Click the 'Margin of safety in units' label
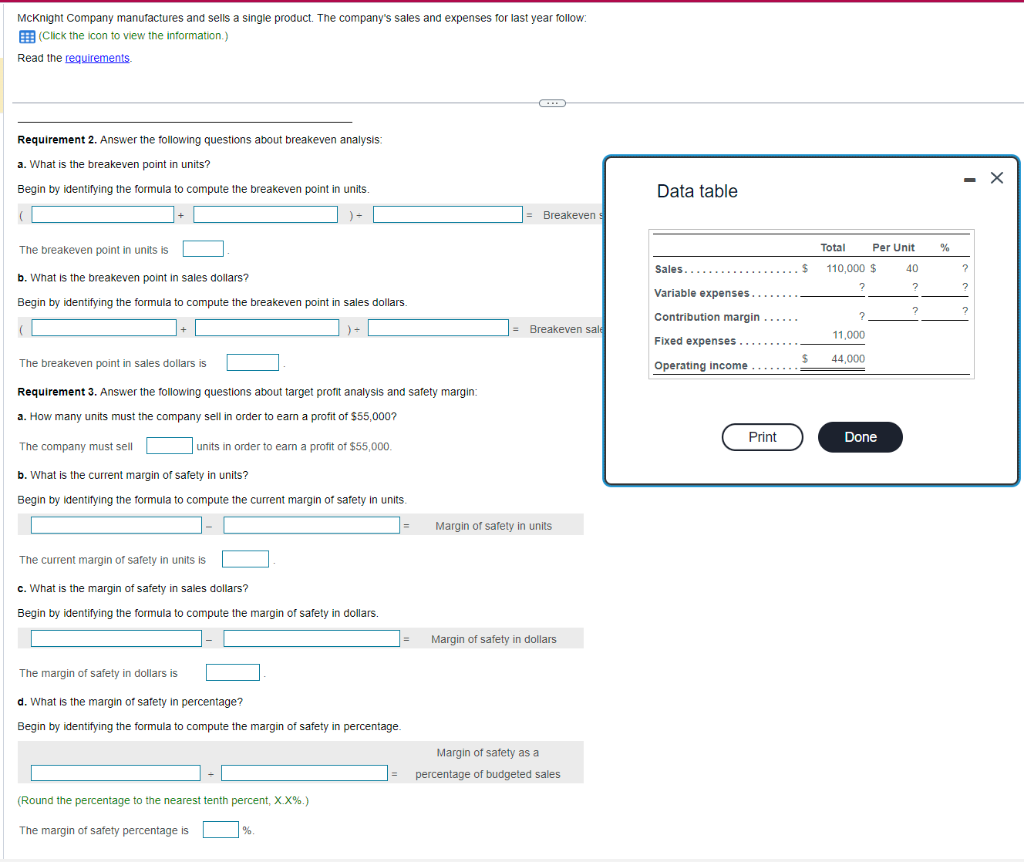1024x862 pixels. [x=494, y=526]
